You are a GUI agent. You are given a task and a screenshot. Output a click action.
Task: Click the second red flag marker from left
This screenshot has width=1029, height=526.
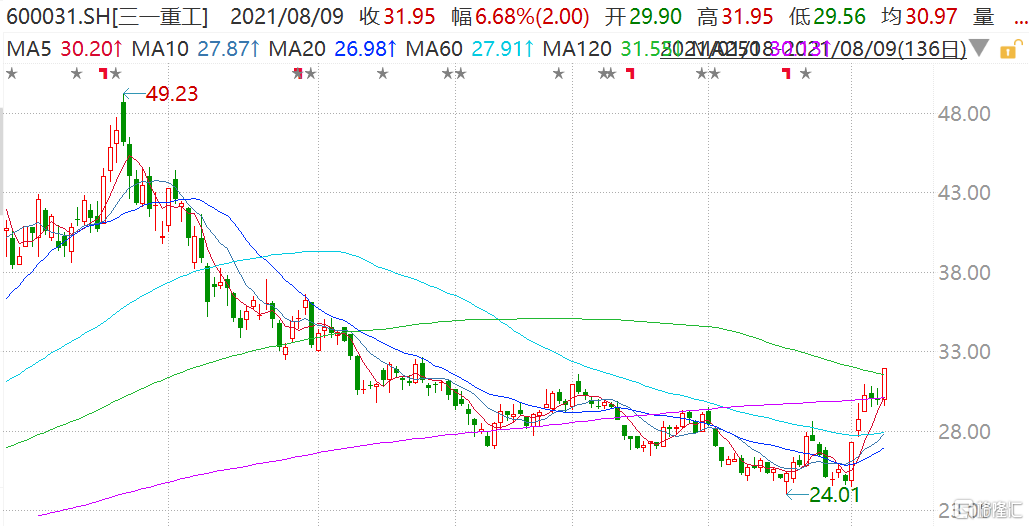pos(297,73)
